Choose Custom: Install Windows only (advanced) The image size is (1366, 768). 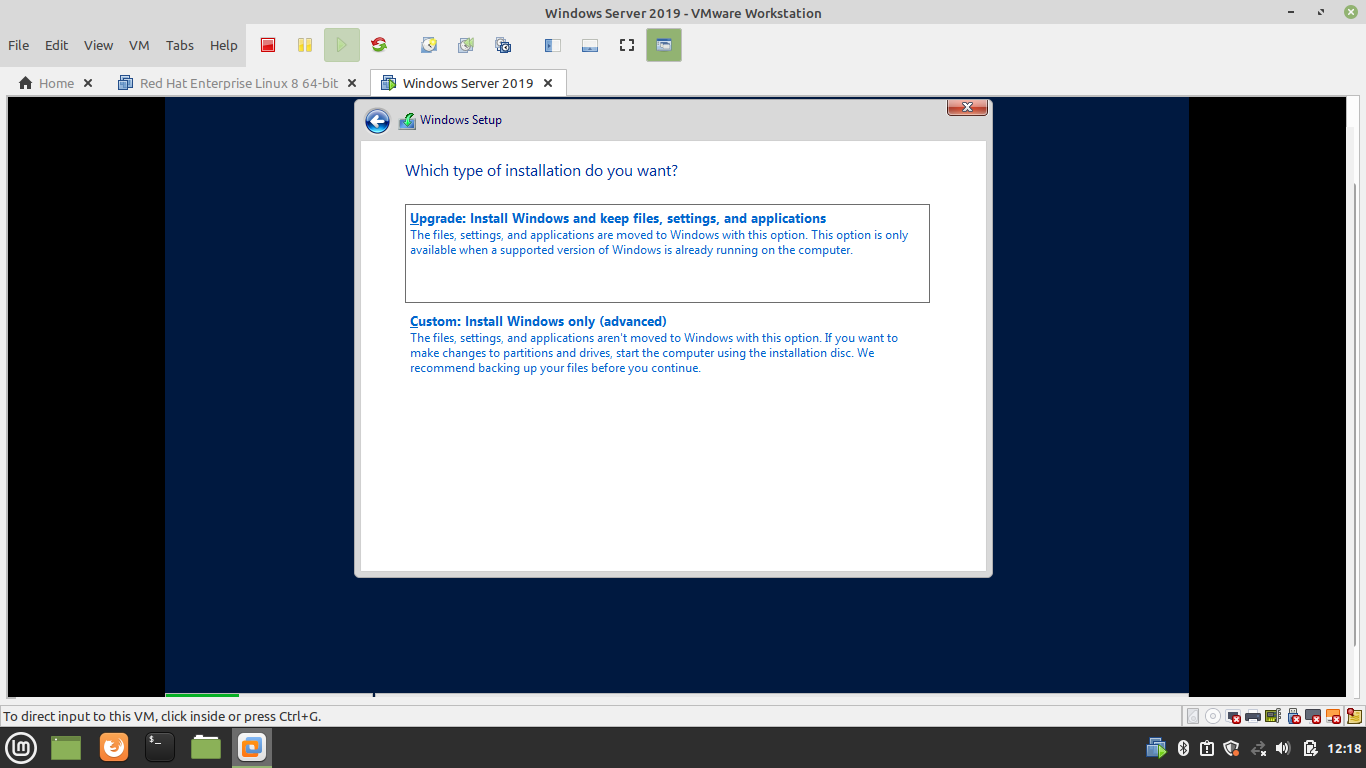tap(667, 344)
